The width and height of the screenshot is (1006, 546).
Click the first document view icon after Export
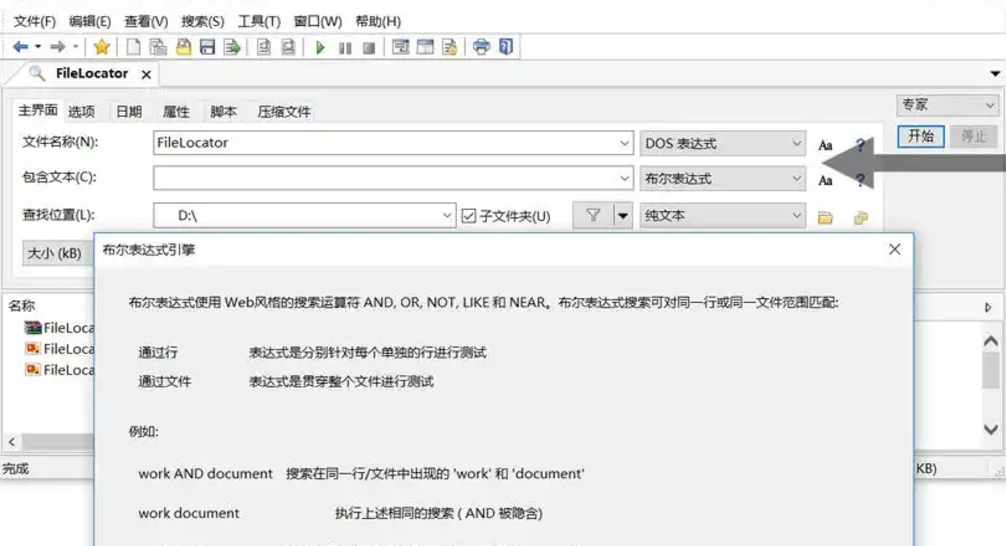click(263, 47)
